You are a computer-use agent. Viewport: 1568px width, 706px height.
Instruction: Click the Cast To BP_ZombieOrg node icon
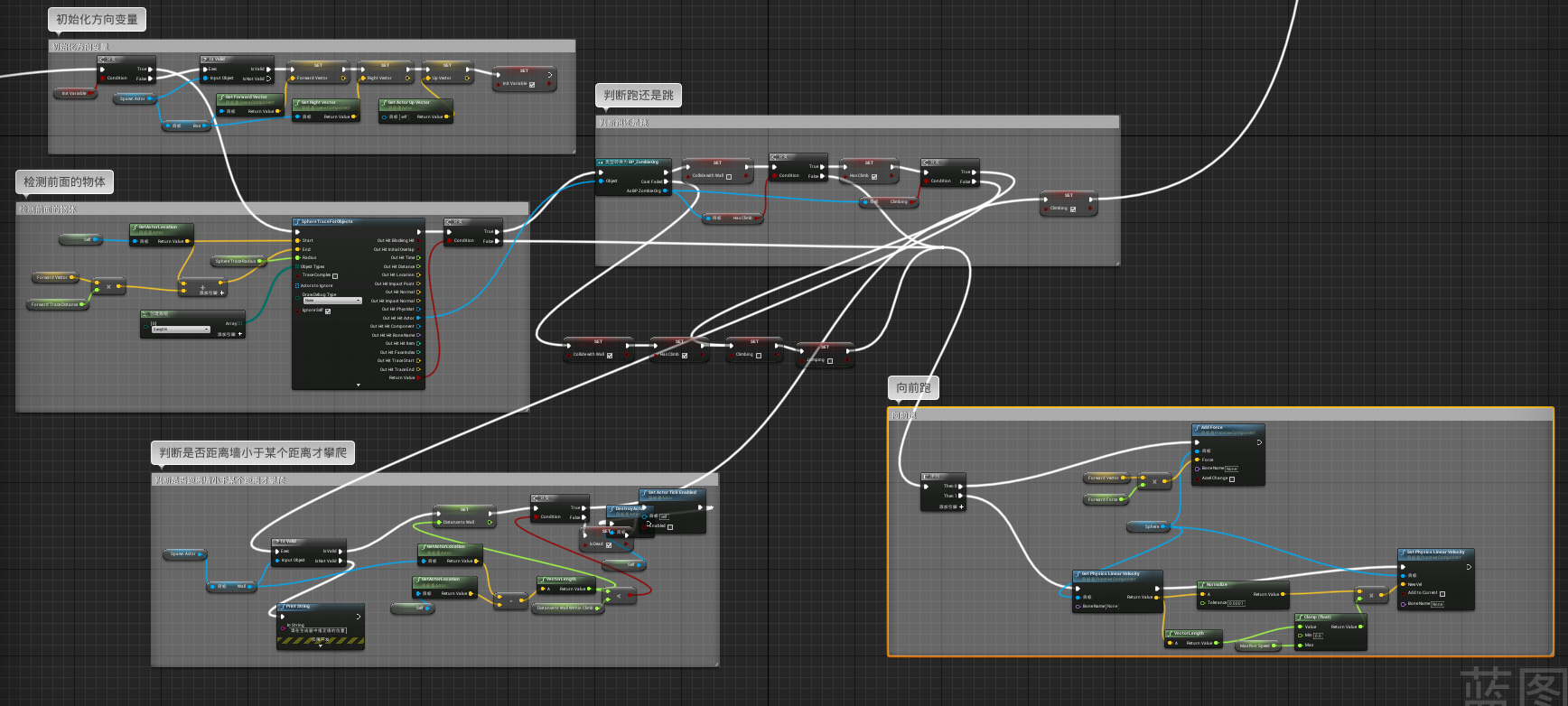[601, 163]
